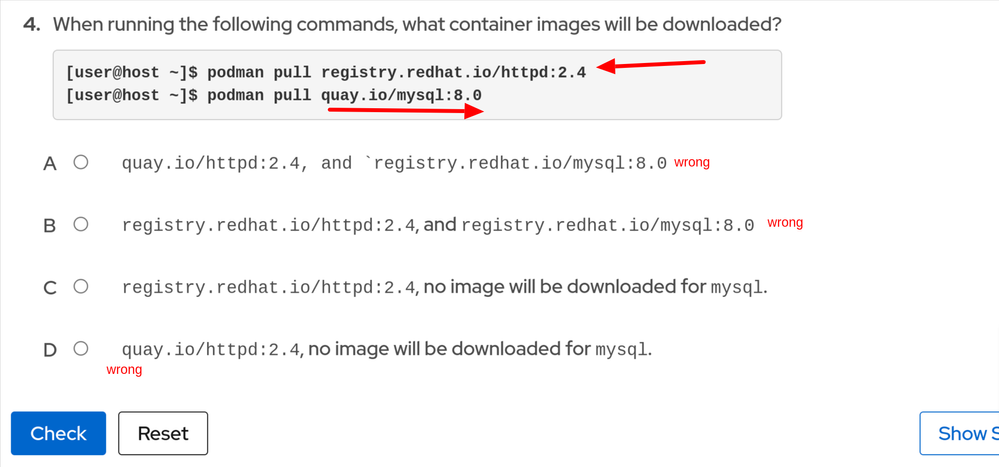Click the podman pull registry.redhat.io/httpd:2.4 command line
This screenshot has width=999, height=467.
pos(326,72)
